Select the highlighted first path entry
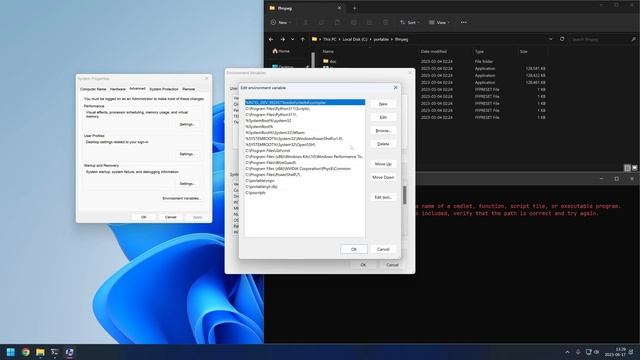 click(305, 102)
